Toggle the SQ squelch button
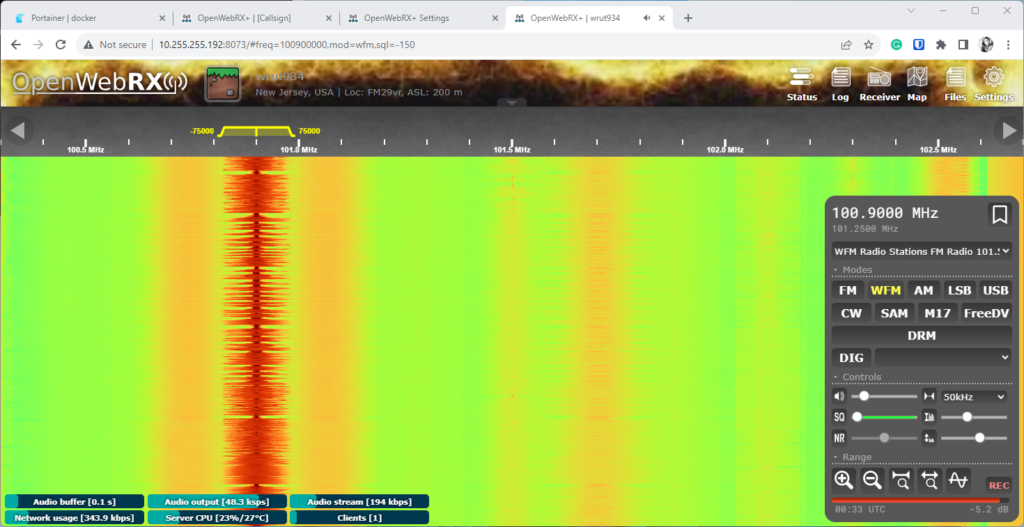The height and width of the screenshot is (527, 1024). [840, 417]
